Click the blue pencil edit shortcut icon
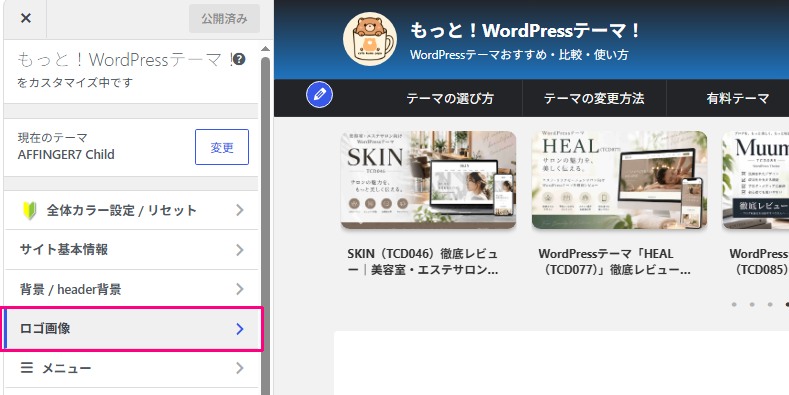The height and width of the screenshot is (395, 789). tap(320, 94)
